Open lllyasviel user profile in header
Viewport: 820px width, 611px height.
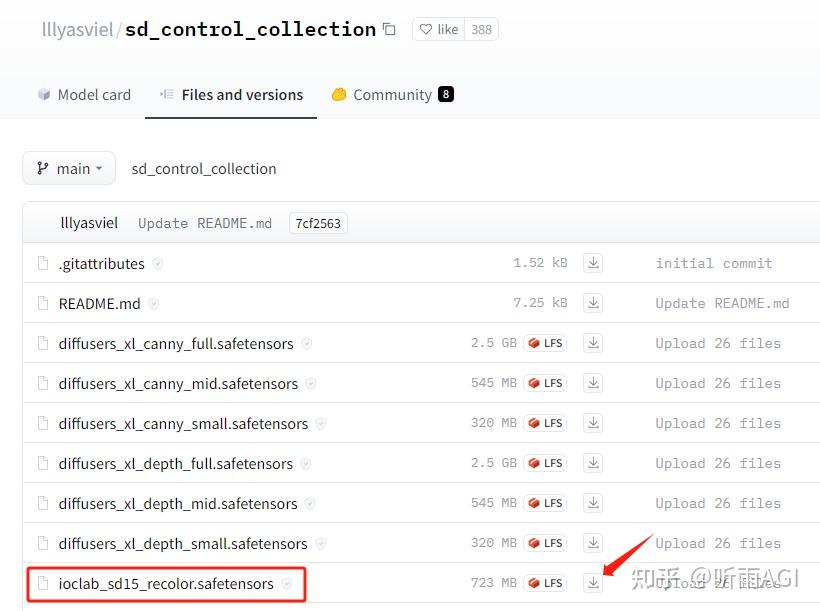pyautogui.click(x=77, y=29)
